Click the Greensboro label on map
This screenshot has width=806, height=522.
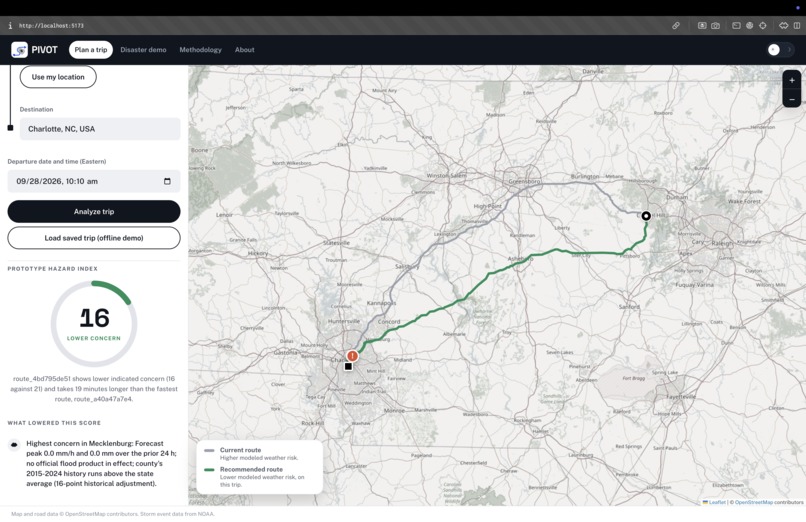[524, 181]
